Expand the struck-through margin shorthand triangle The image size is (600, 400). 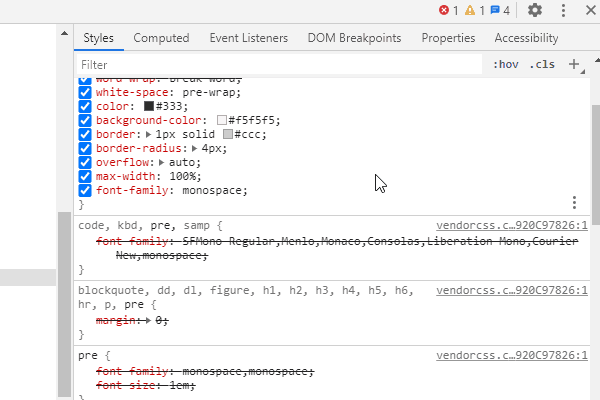(x=148, y=320)
